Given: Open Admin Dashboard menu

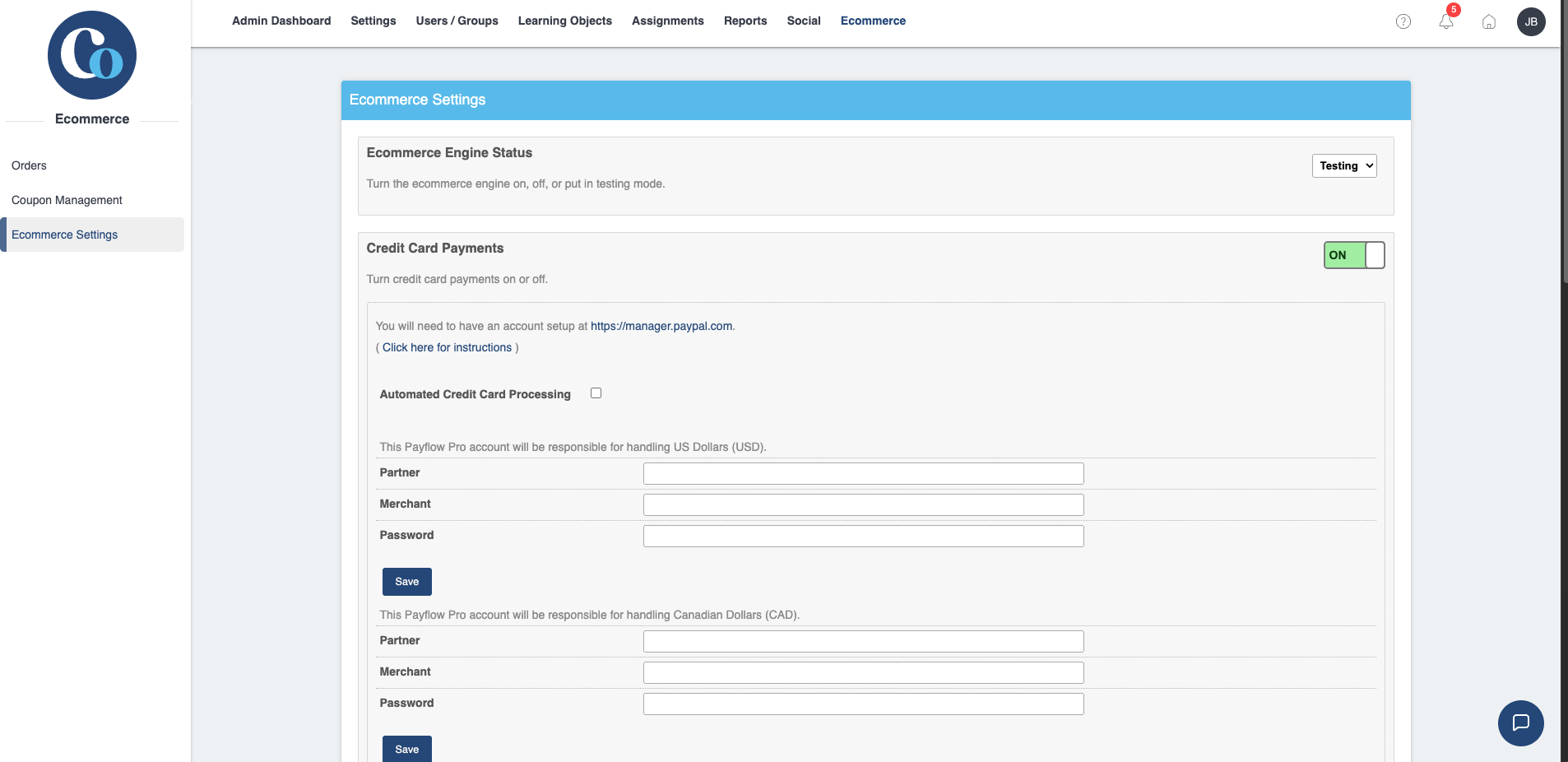Looking at the screenshot, I should [x=281, y=21].
